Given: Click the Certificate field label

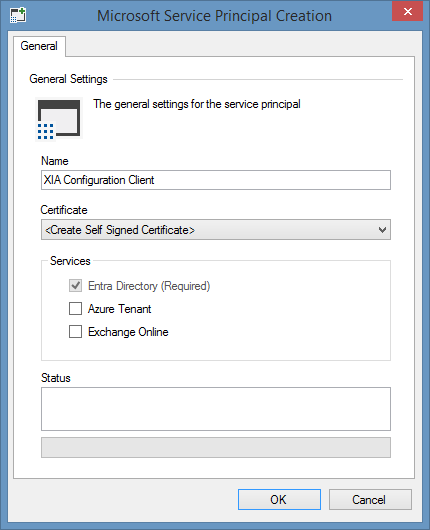Looking at the screenshot, I should (x=64, y=210).
